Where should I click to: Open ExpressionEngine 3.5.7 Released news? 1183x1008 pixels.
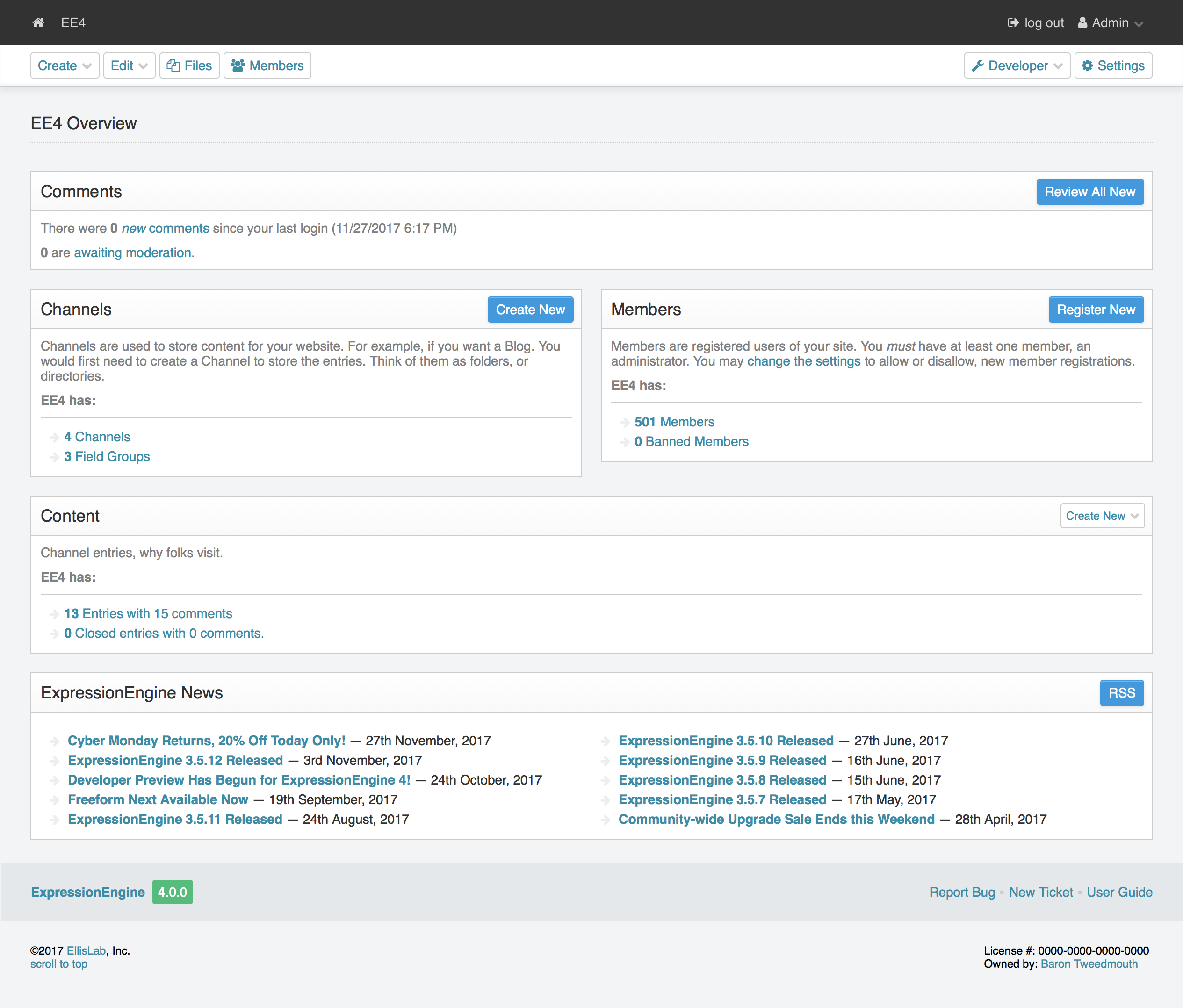[x=722, y=799]
